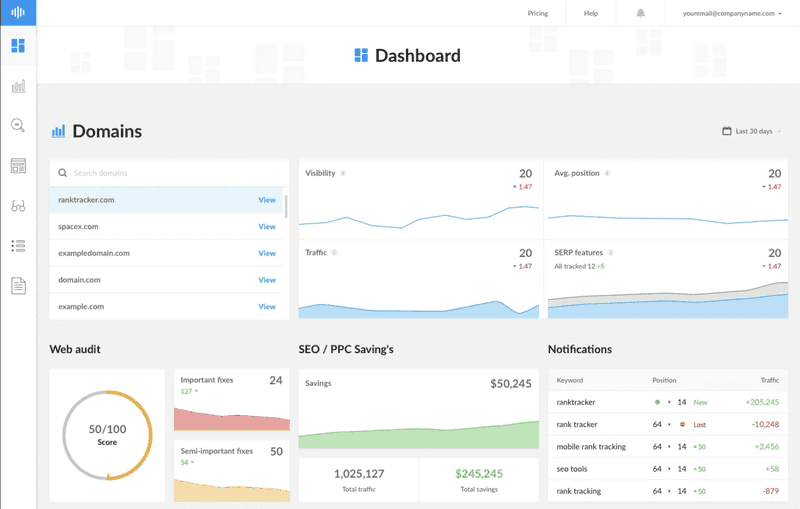
Task: Click the glasses icon in sidebar
Action: pyautogui.click(x=18, y=206)
